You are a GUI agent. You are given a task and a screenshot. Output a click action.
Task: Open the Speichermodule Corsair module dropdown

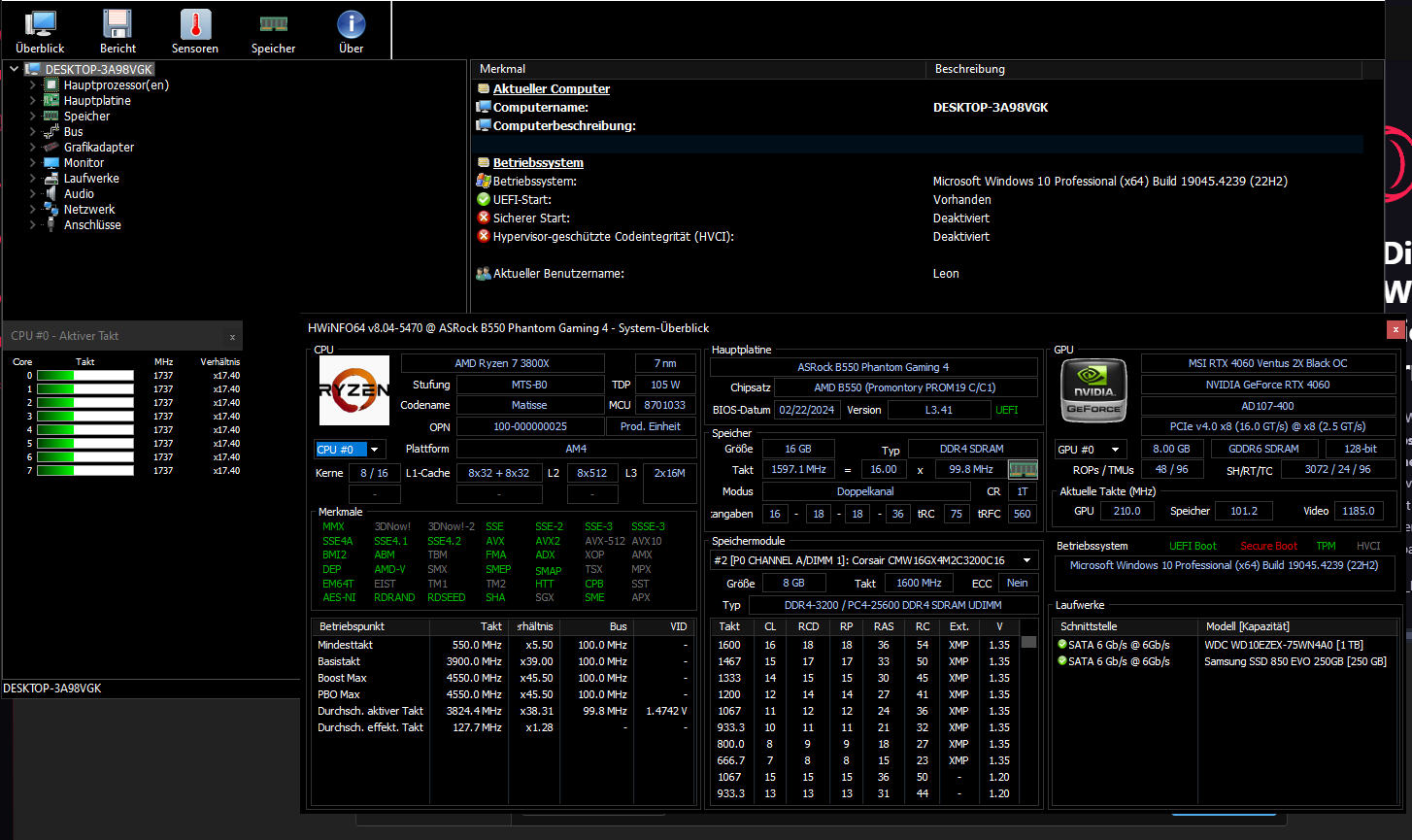[x=874, y=560]
